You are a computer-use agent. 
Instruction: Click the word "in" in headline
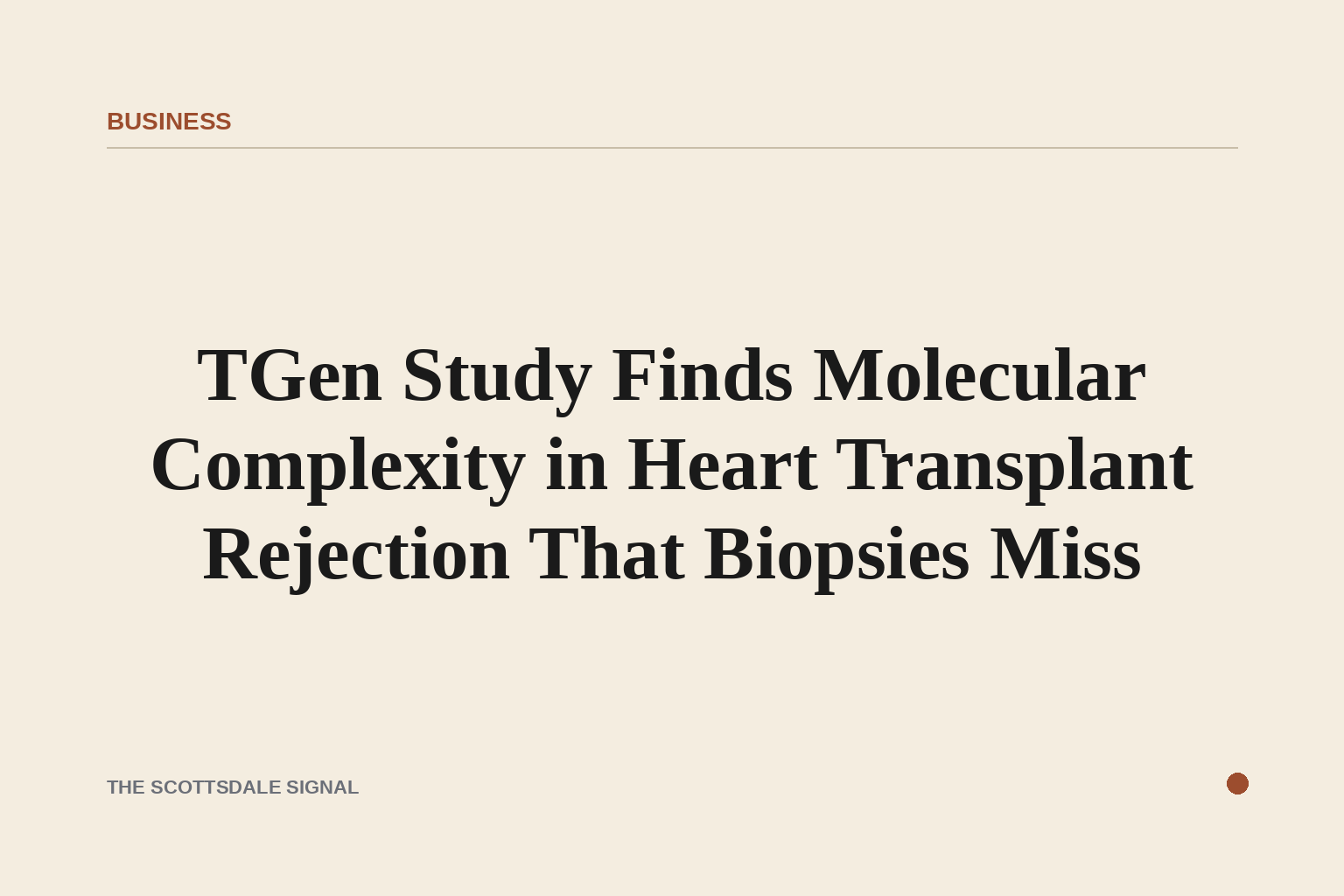(577, 466)
